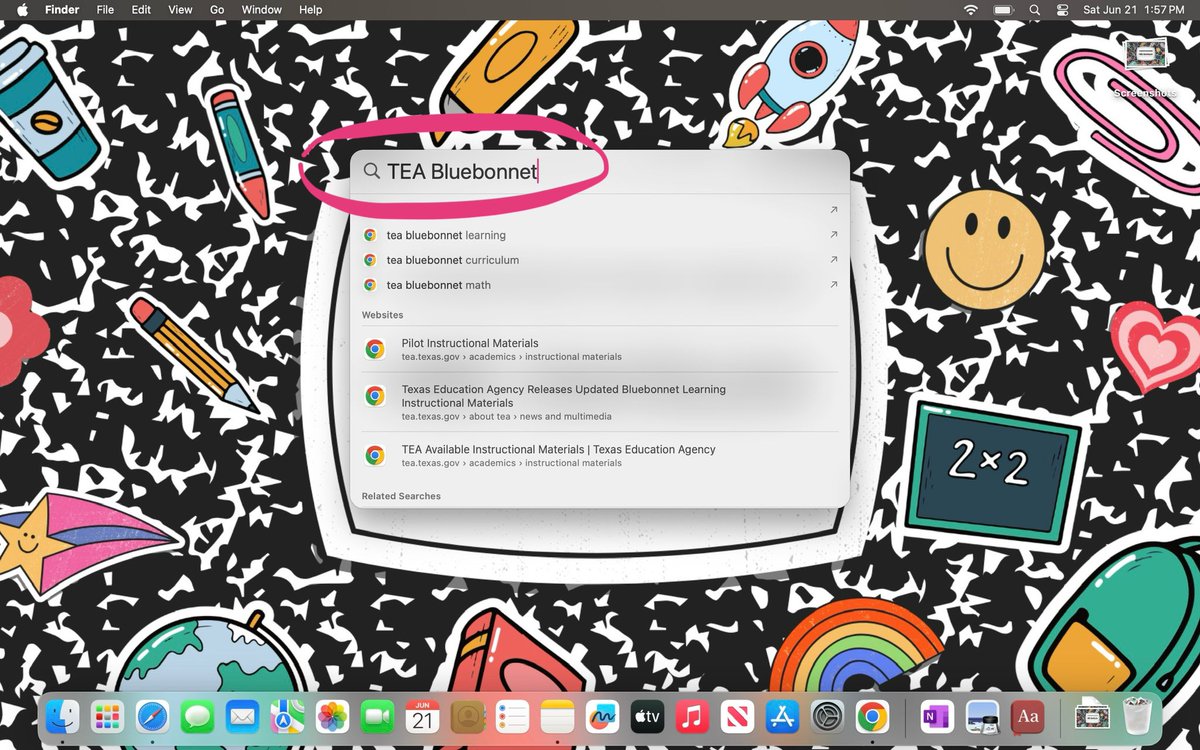Launch Safari from the Dock
The height and width of the screenshot is (750, 1200).
152,716
